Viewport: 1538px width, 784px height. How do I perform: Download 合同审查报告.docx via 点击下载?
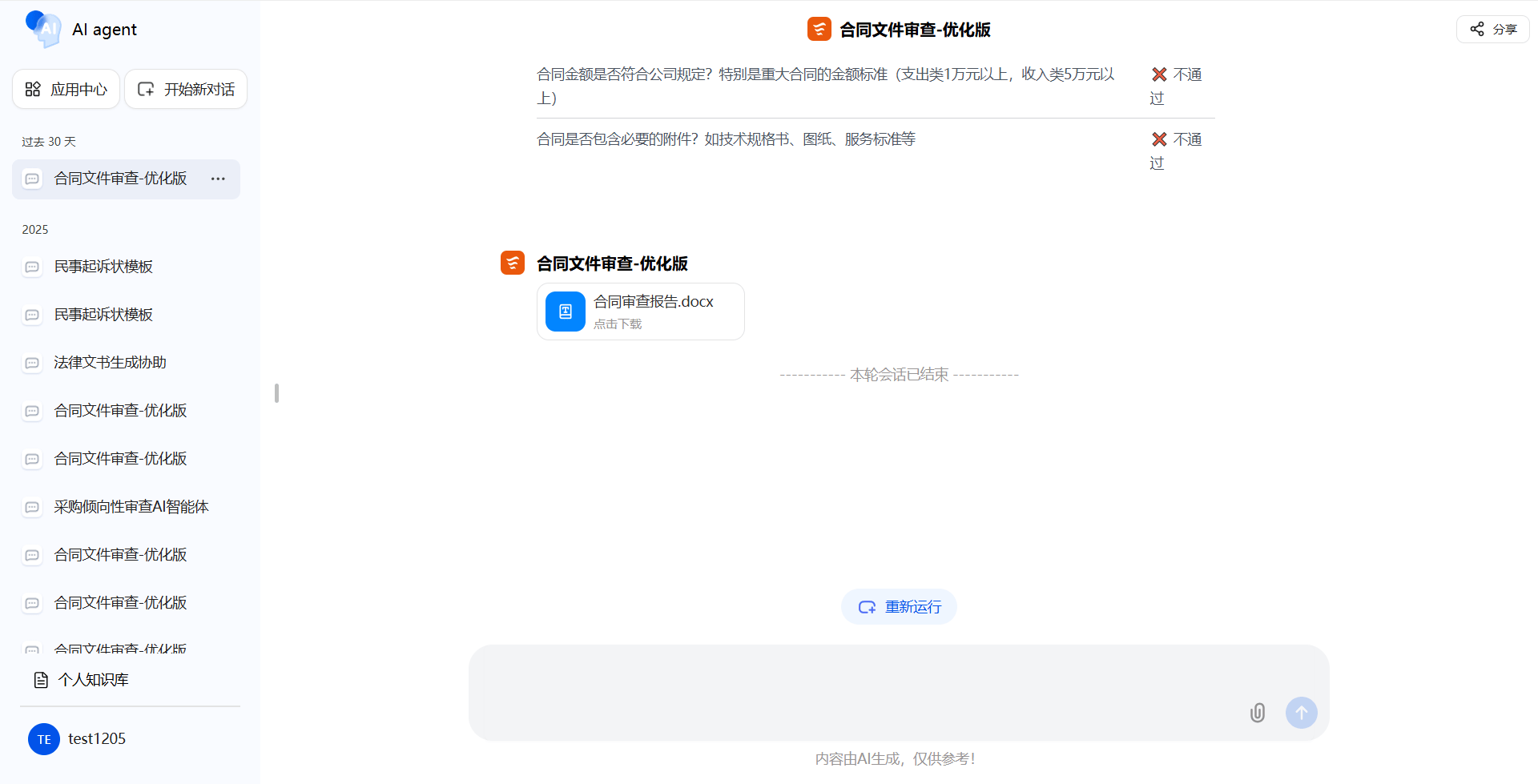(618, 324)
